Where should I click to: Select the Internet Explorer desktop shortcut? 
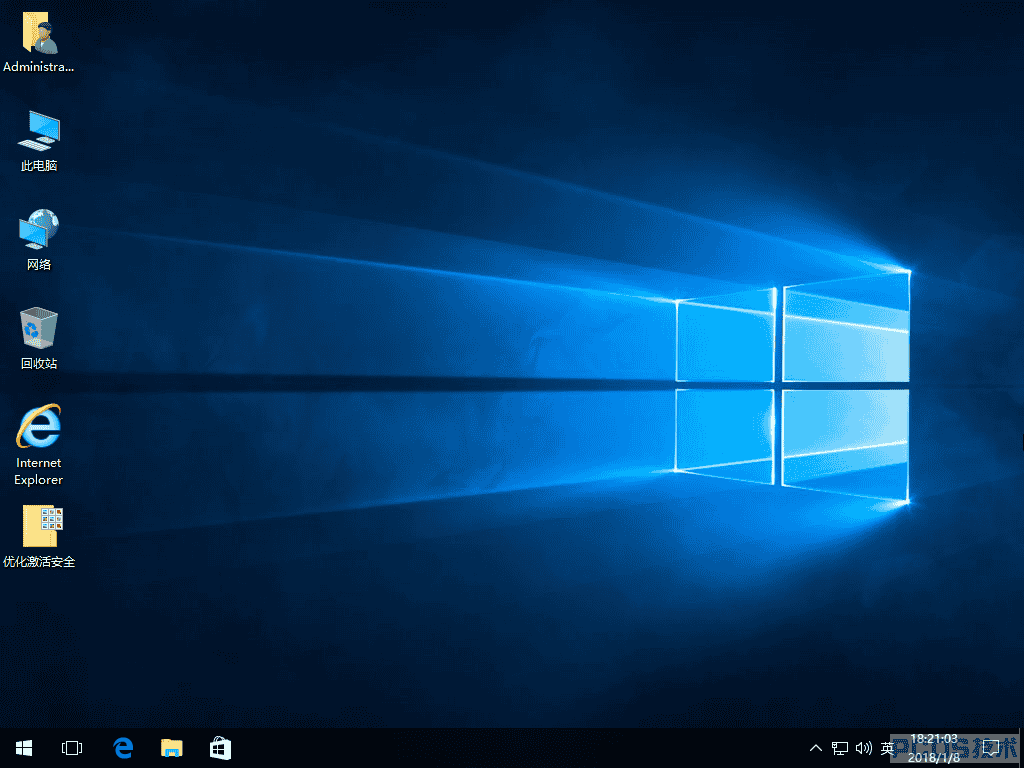39,445
